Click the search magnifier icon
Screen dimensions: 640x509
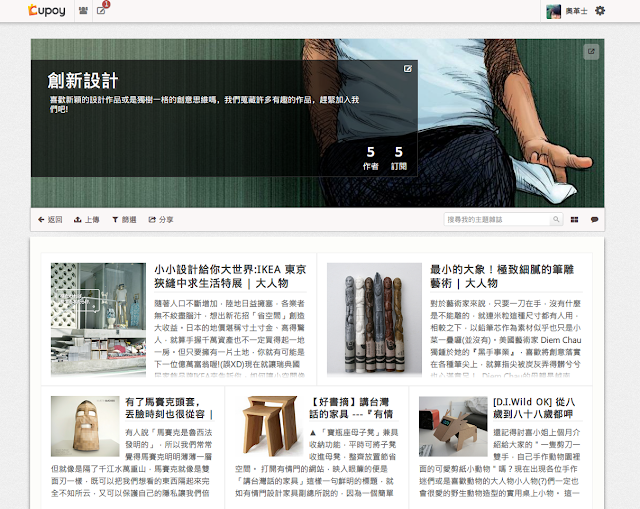pos(556,220)
